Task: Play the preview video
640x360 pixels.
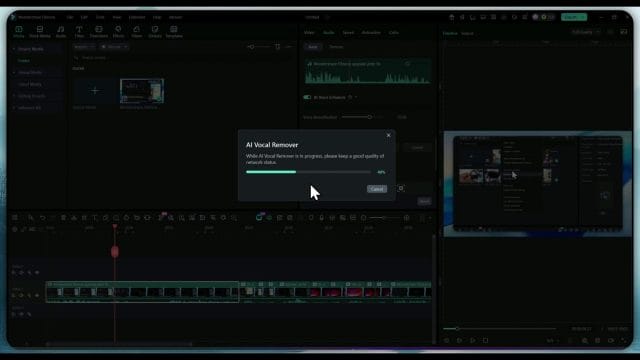Action: pyautogui.click(x=472, y=340)
